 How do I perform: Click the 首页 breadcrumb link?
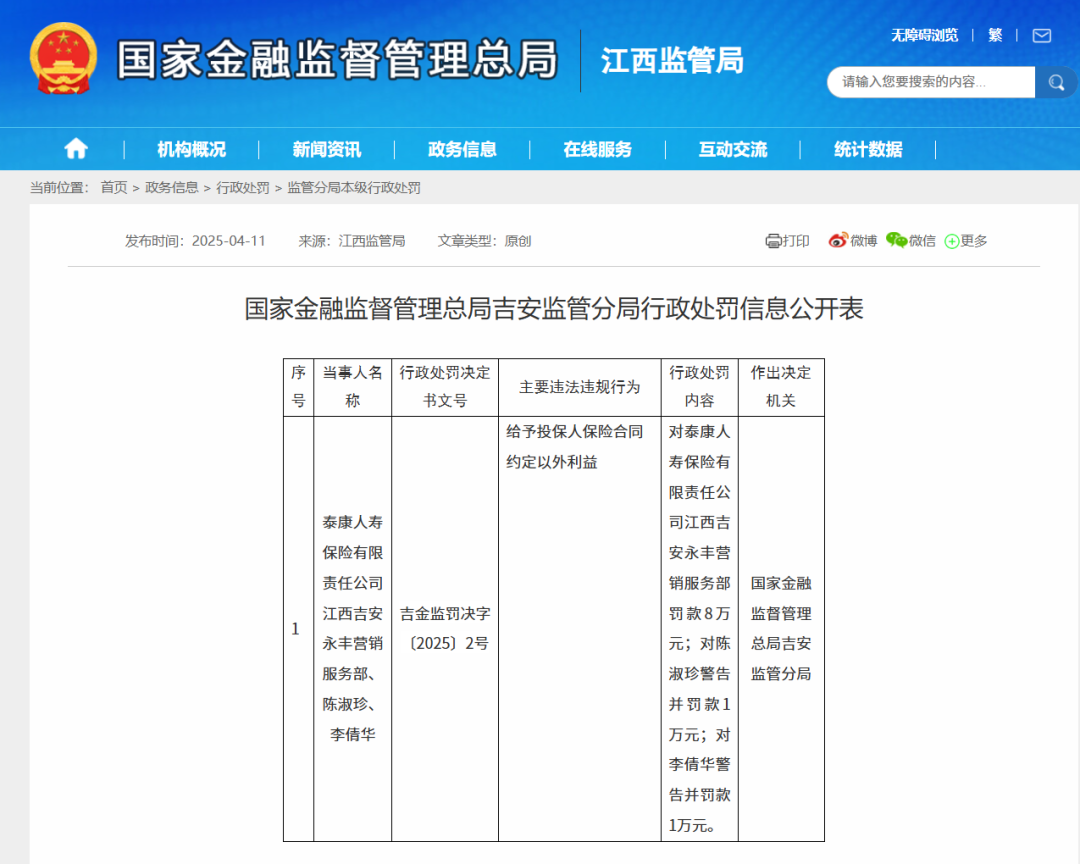point(114,187)
